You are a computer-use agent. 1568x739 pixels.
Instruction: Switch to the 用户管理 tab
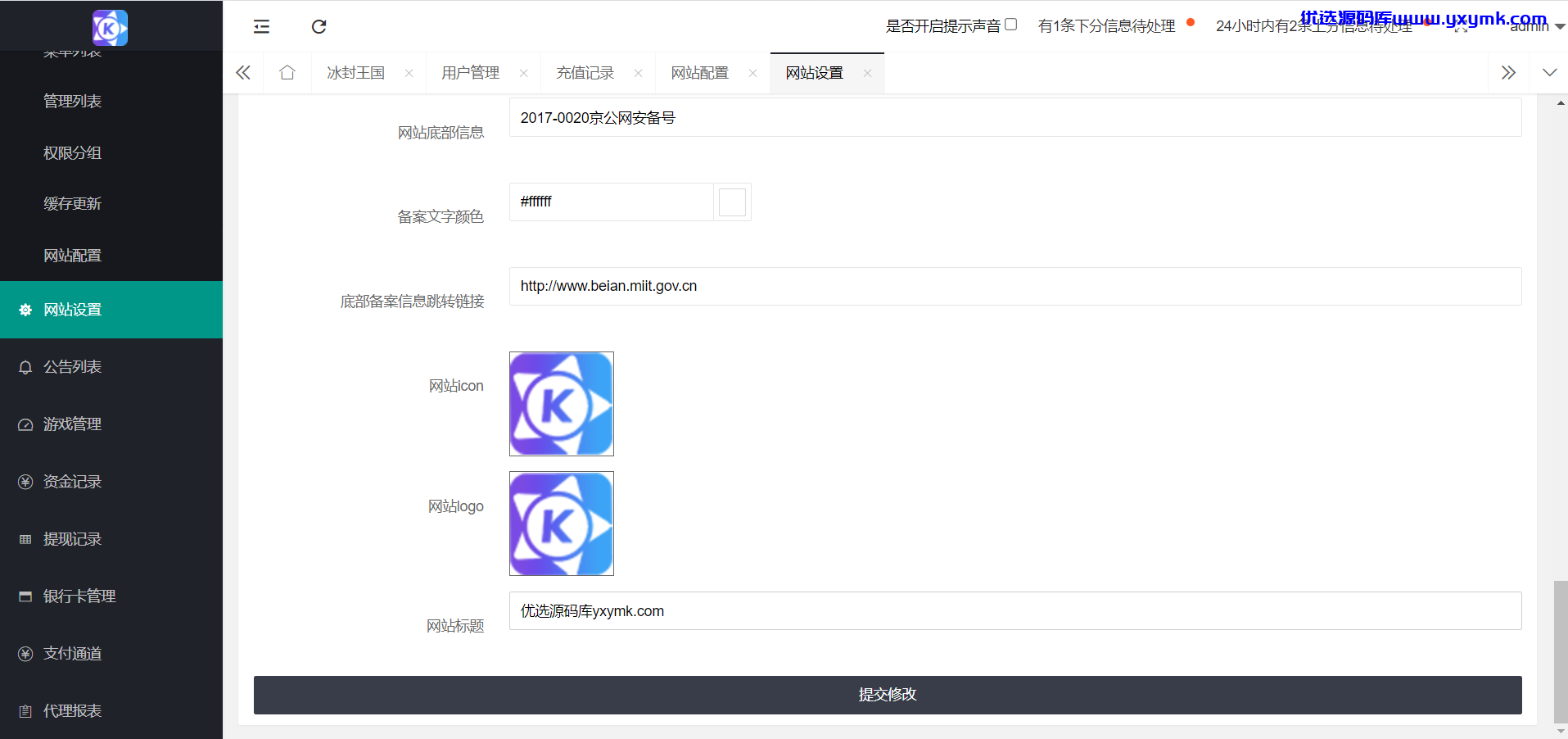(x=471, y=73)
